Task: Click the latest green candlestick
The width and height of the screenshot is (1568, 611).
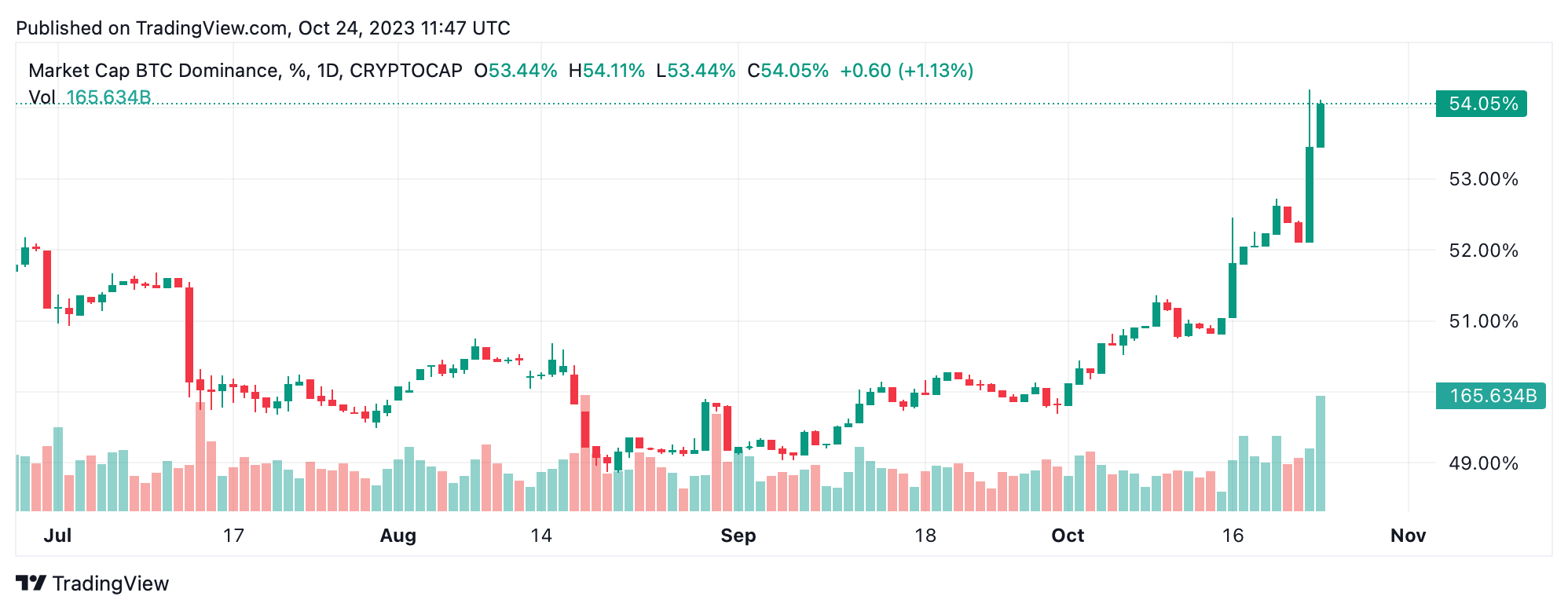Action: click(1321, 126)
